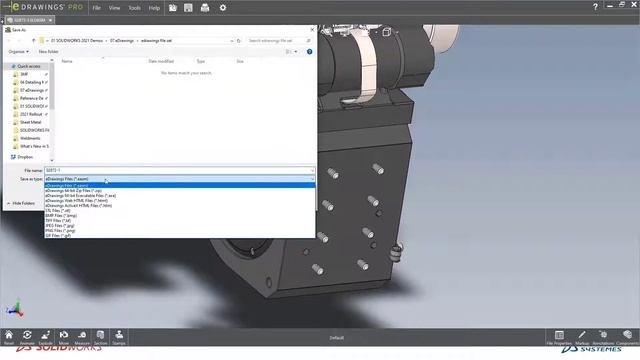This screenshot has height=360, width=640.
Task: Choose STL Files type option
Action: (180, 211)
